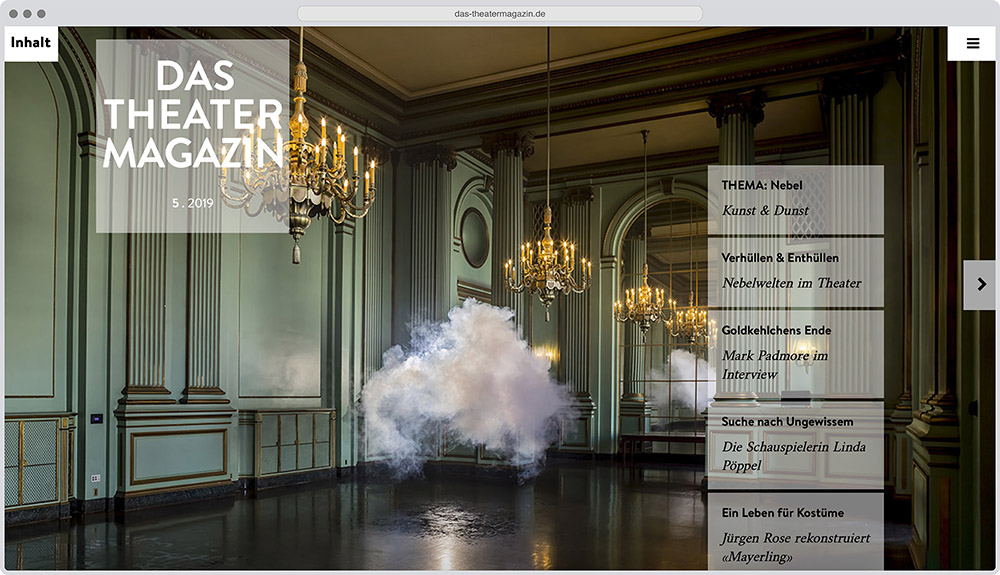Image resolution: width=1000 pixels, height=575 pixels.
Task: Open the hamburger menu icon
Action: [x=972, y=43]
